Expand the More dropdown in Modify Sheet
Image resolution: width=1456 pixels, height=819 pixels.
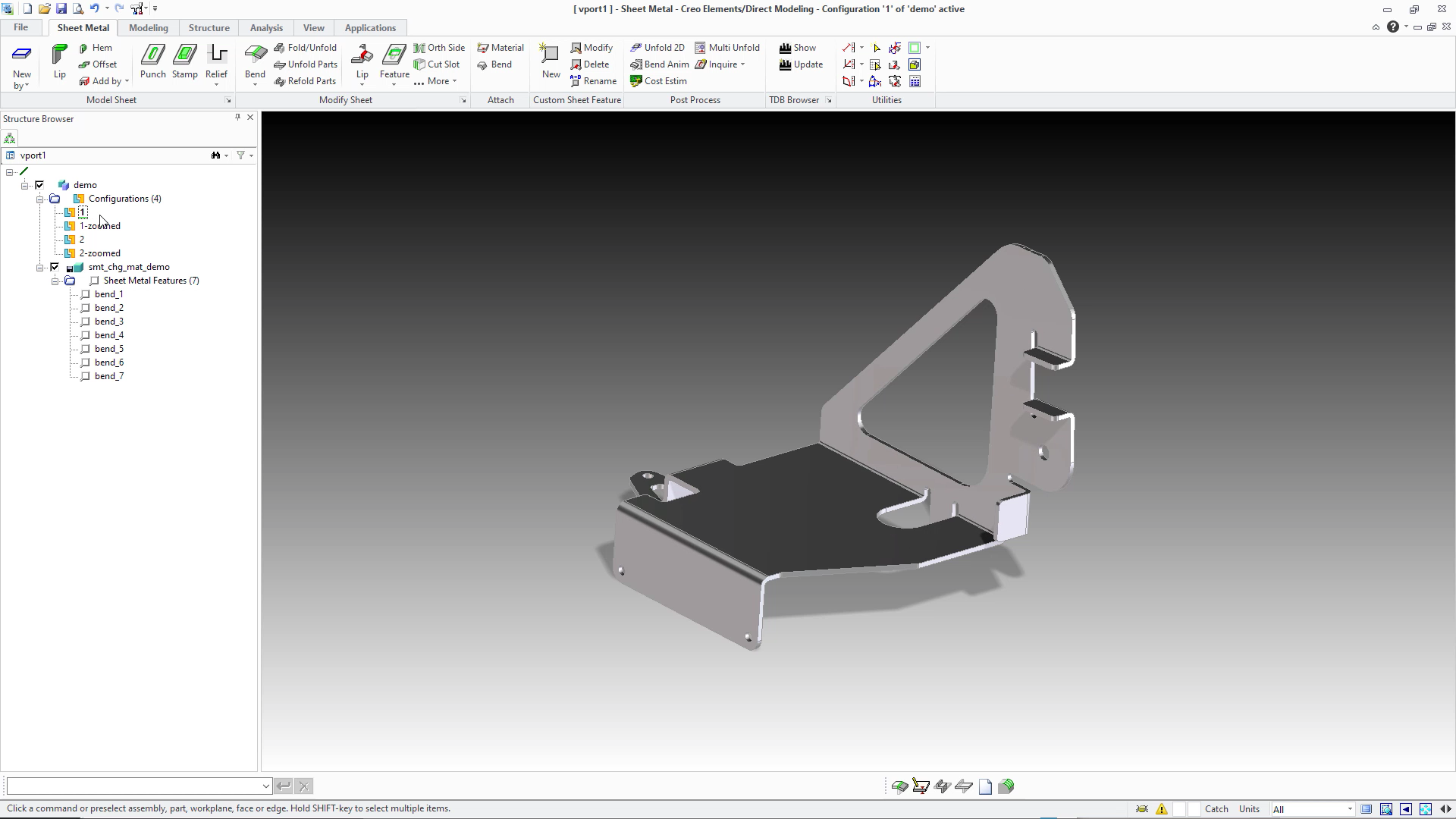click(435, 81)
